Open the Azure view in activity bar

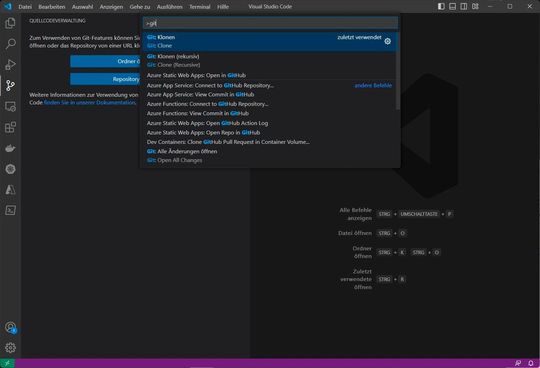[x=10, y=189]
